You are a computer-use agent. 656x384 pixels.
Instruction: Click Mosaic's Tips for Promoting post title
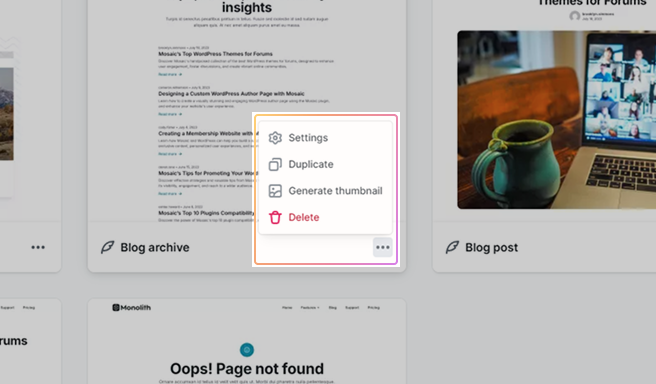tap(208, 173)
